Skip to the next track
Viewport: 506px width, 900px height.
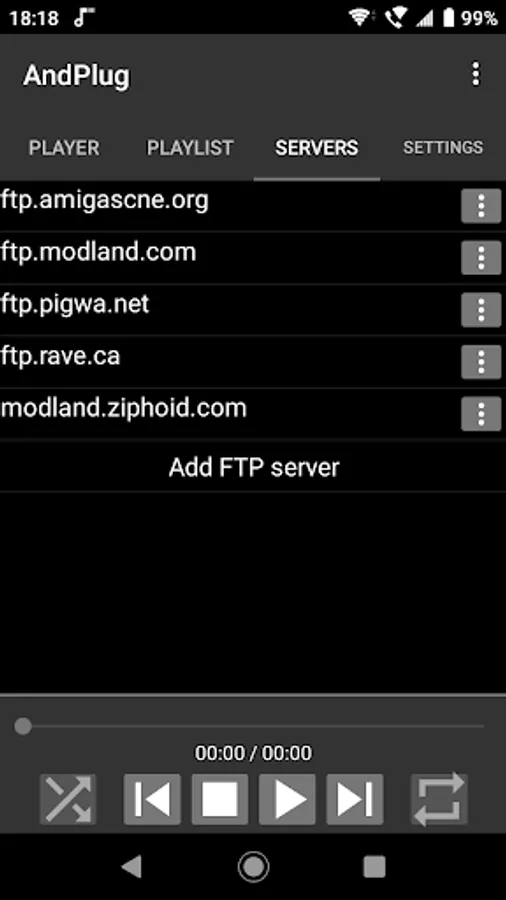click(x=355, y=799)
